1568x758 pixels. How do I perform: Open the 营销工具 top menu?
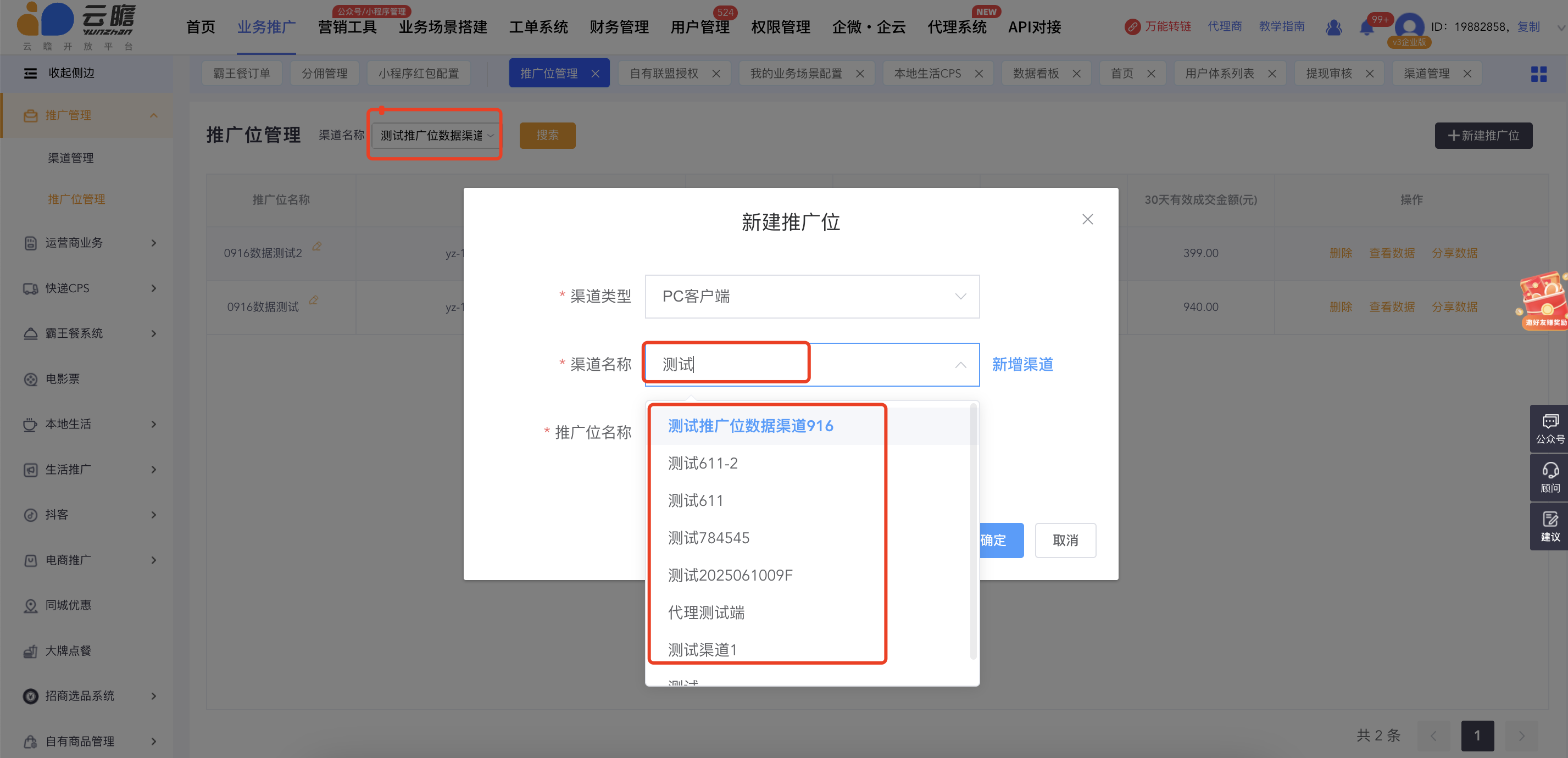pos(347,27)
